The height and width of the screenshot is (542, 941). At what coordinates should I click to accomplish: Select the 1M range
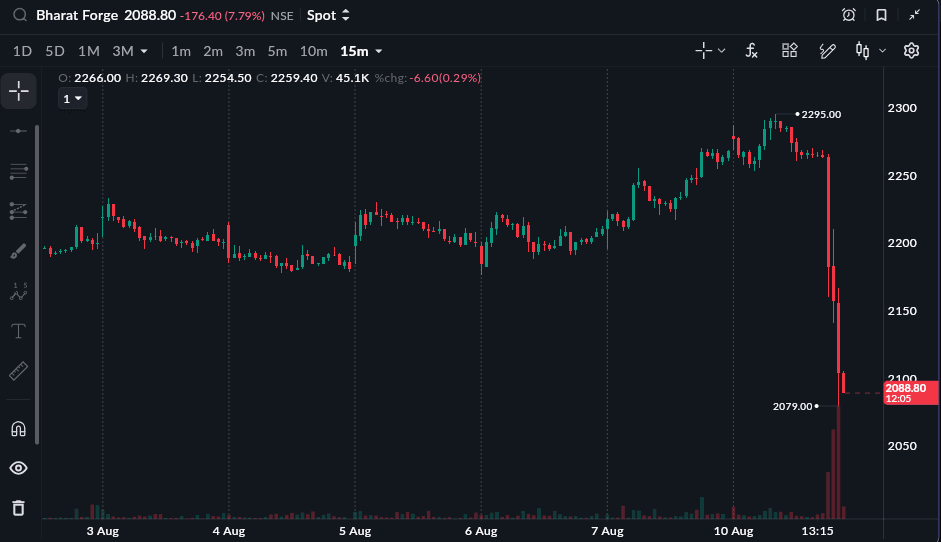(89, 51)
